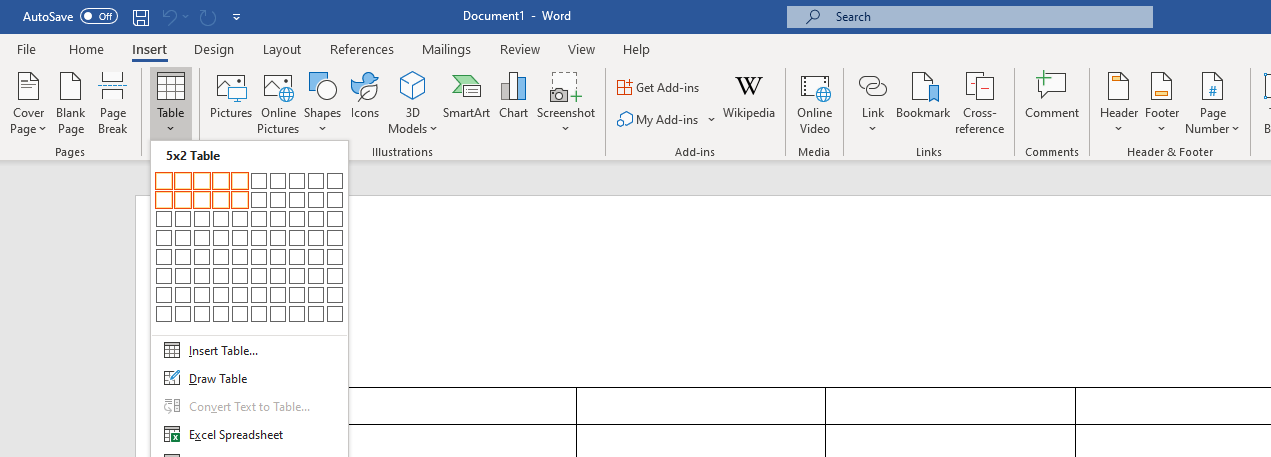Click the Icons button

click(x=365, y=96)
